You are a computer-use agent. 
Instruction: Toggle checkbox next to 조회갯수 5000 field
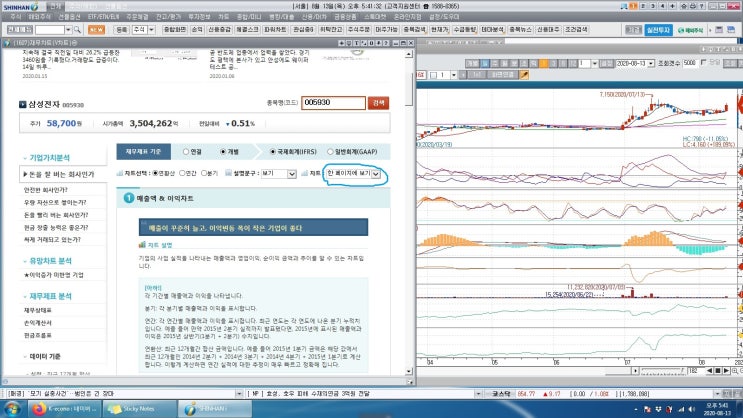click(704, 63)
